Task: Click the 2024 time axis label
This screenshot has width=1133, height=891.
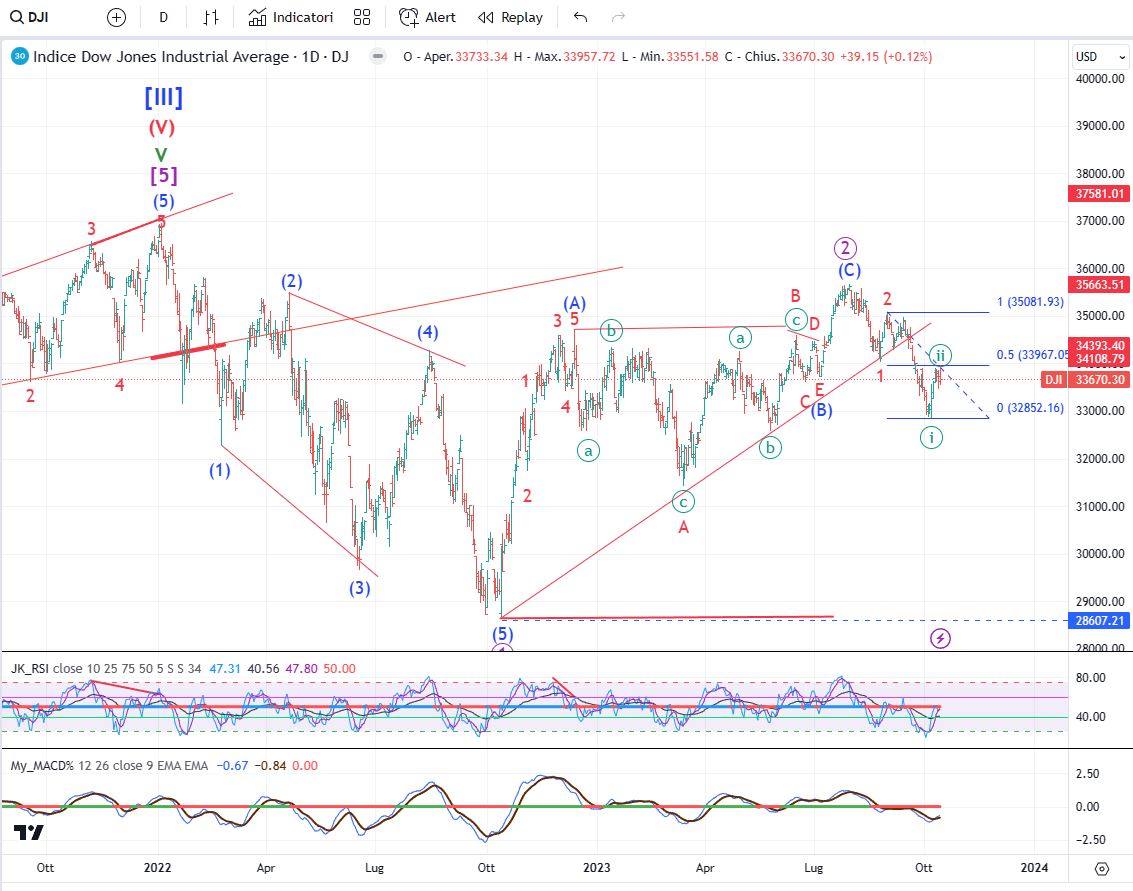Action: pos(1034,868)
